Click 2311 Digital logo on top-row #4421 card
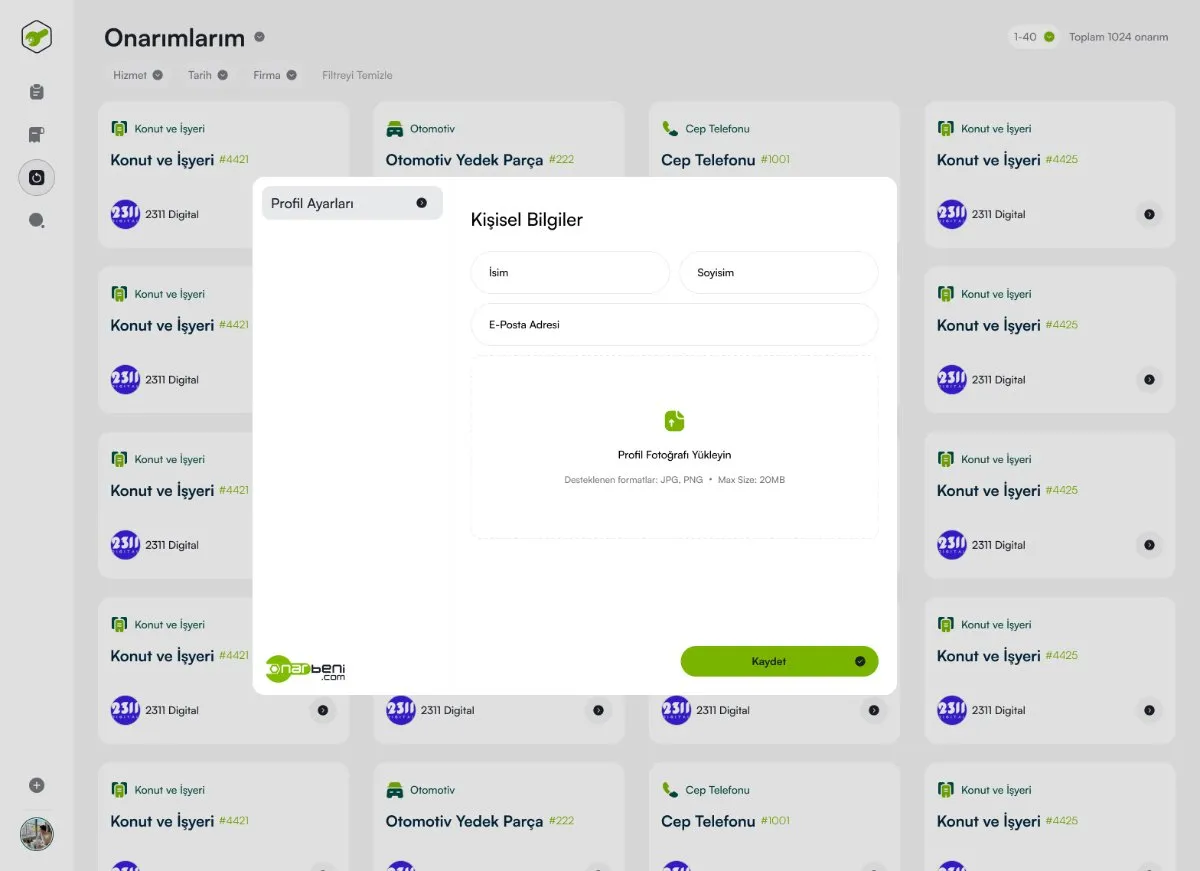The width and height of the screenshot is (1200, 871). (x=125, y=214)
